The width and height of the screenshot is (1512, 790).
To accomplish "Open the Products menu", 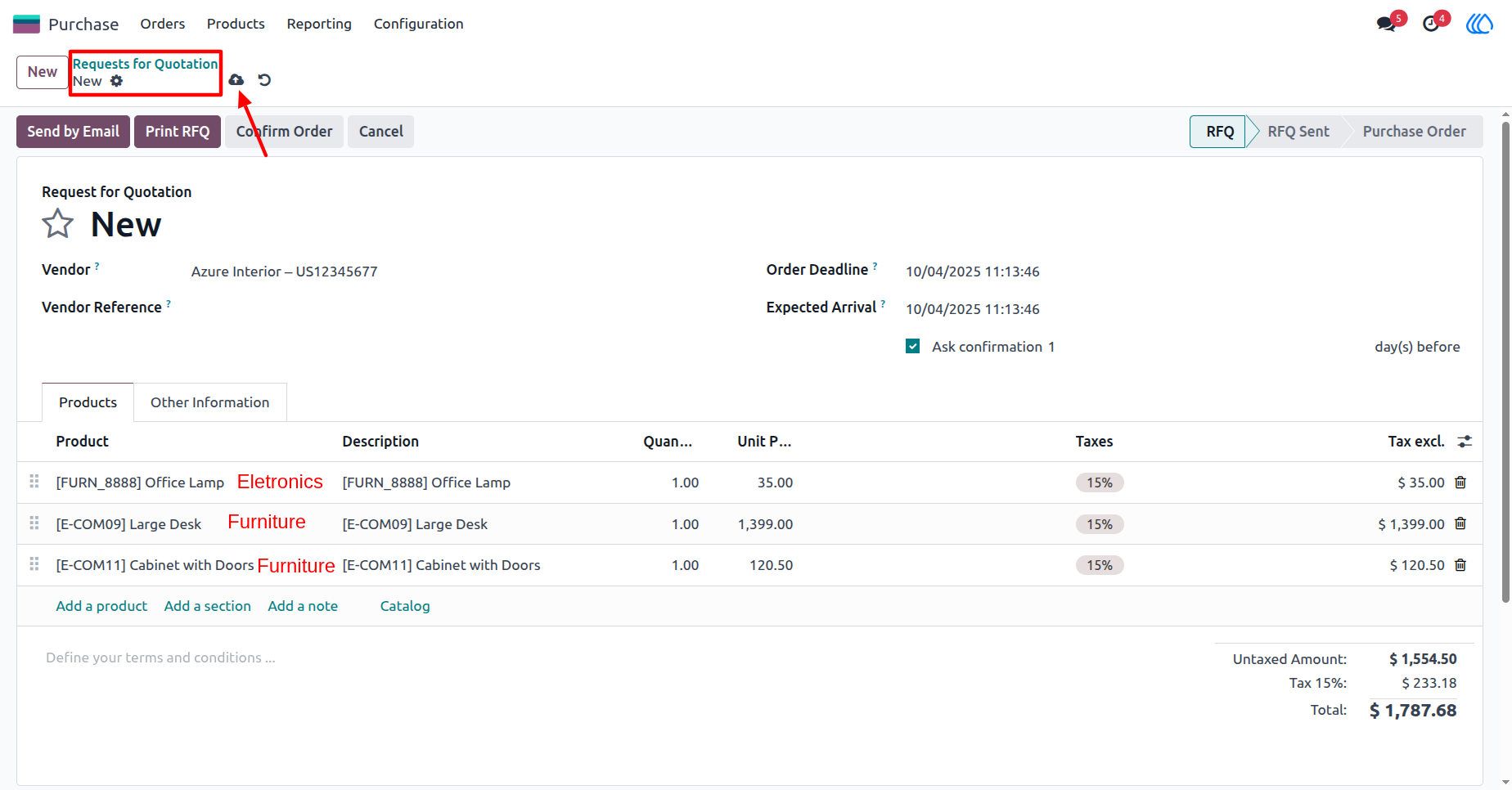I will [x=236, y=24].
